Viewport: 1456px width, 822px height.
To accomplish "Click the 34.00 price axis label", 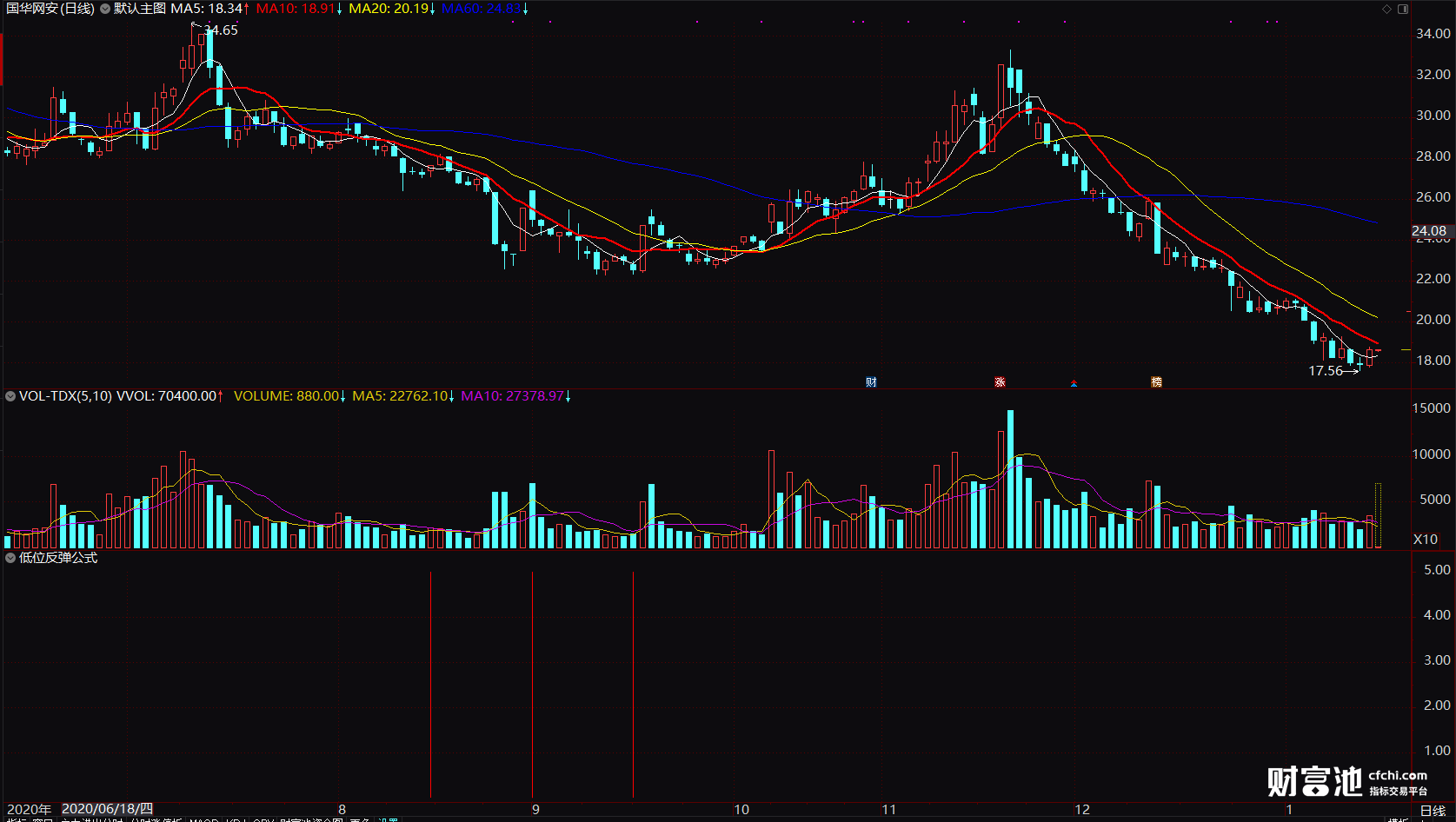I will tap(1433, 34).
